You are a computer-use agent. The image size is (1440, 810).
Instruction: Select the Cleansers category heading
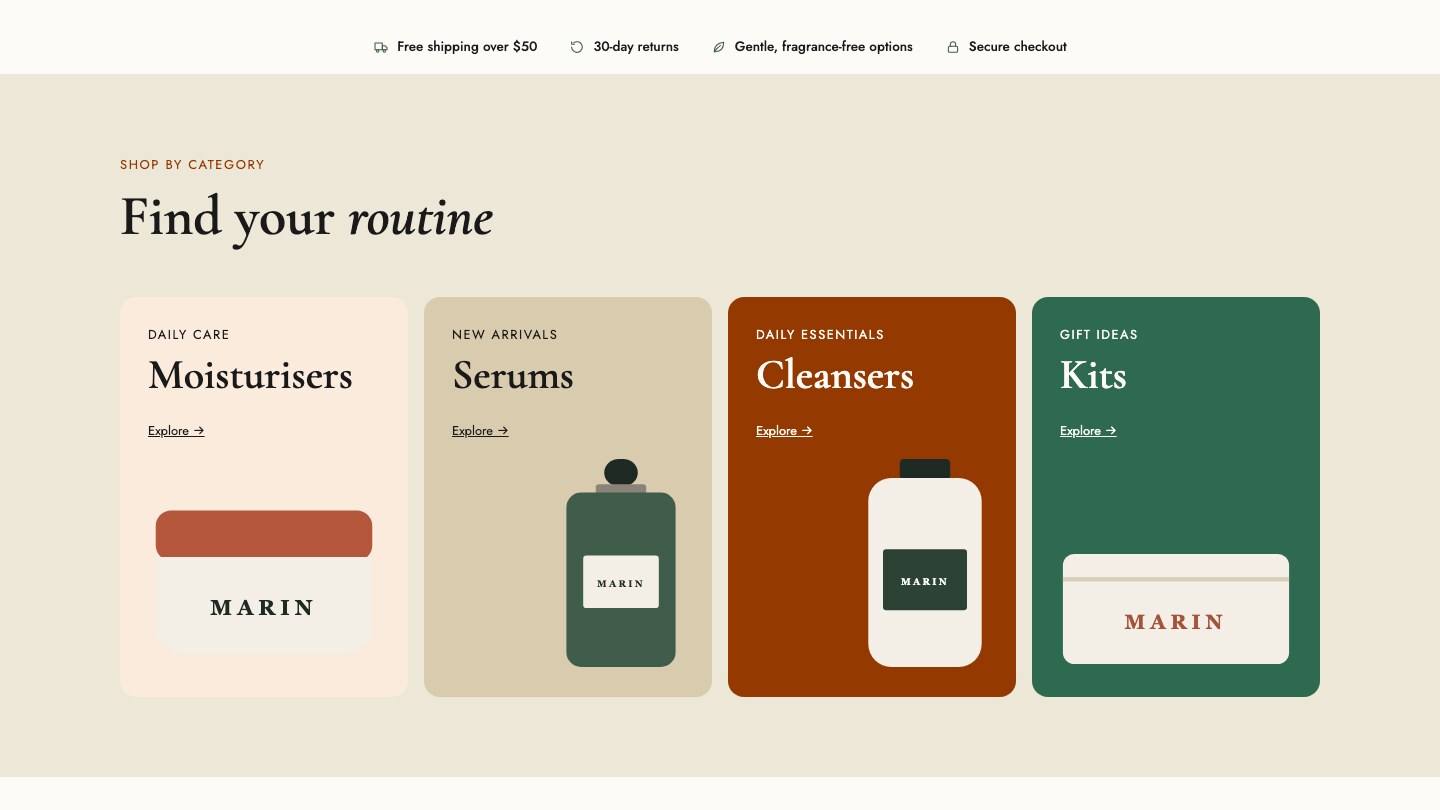tap(835, 376)
